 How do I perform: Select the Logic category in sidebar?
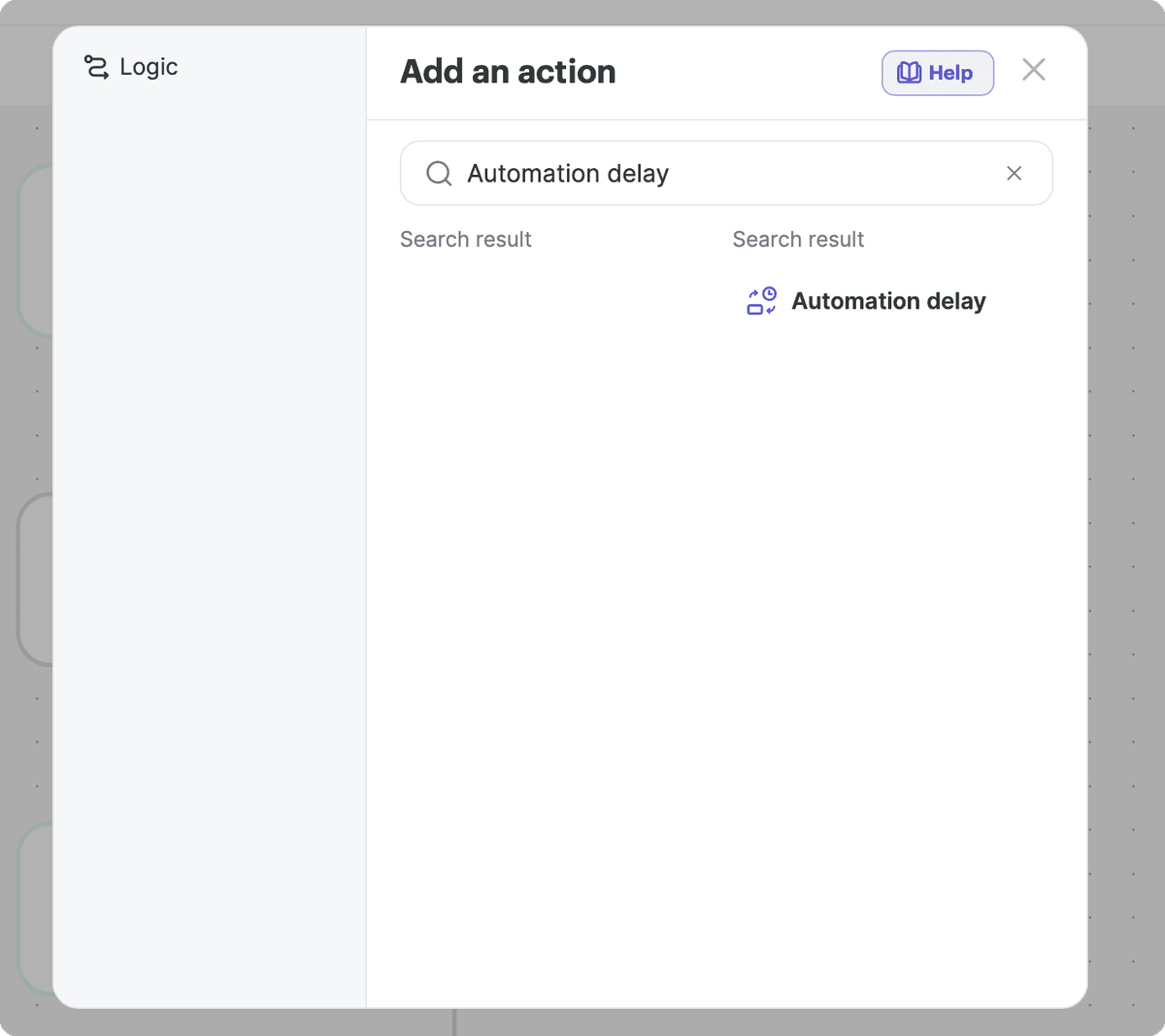[131, 67]
